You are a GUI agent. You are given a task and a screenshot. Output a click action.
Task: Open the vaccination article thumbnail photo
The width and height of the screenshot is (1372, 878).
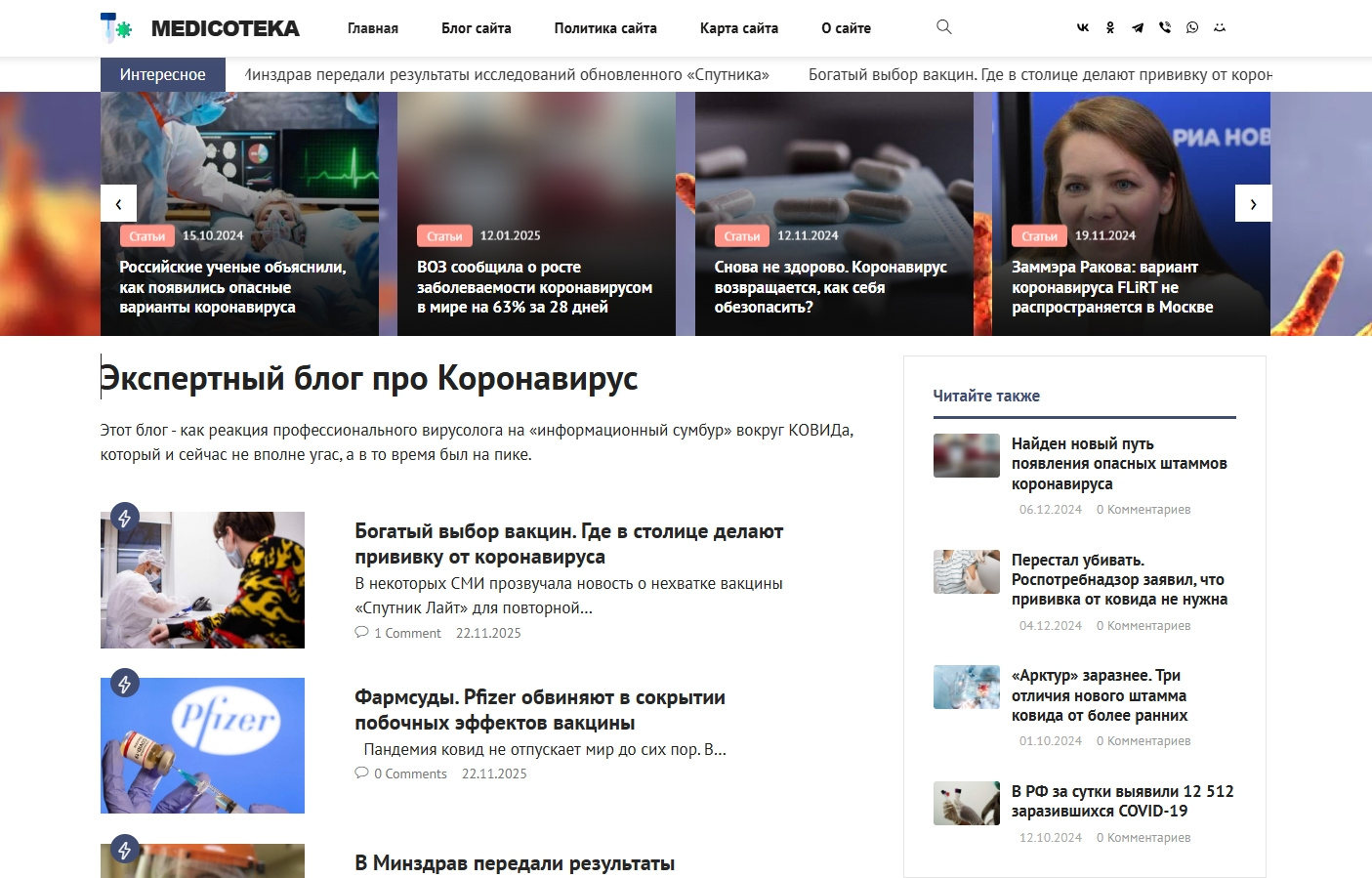[x=202, y=580]
